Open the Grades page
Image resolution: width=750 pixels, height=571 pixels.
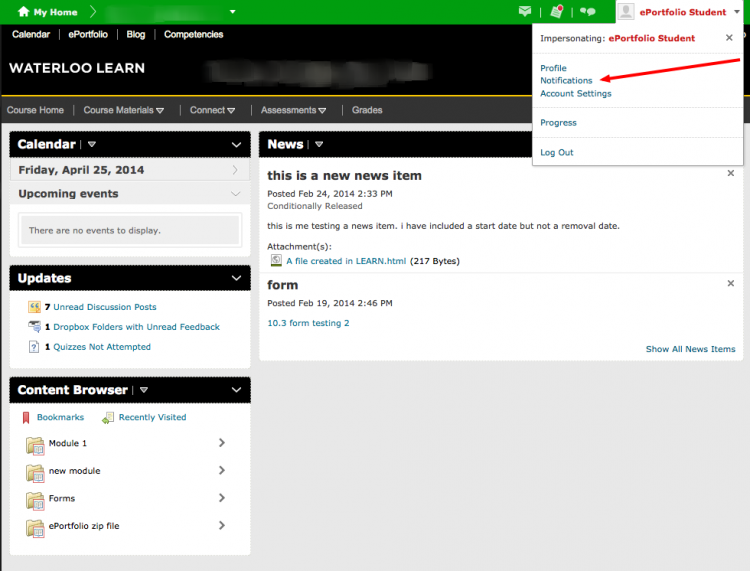367,110
